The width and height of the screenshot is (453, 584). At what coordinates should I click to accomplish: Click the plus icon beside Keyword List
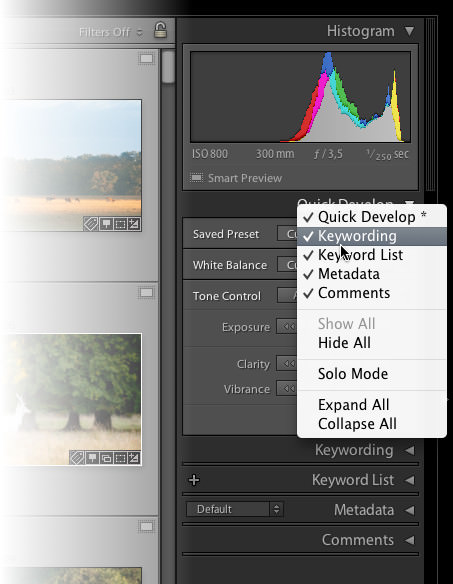click(194, 480)
